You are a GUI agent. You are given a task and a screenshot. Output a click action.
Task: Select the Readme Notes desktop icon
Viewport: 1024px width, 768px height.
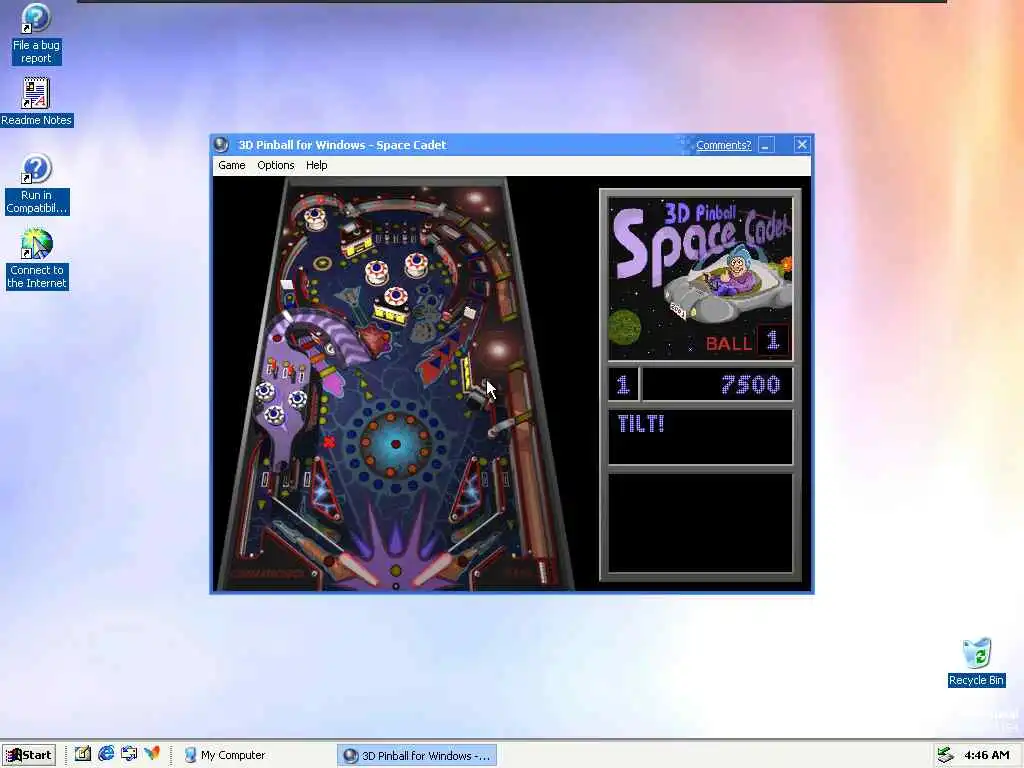click(x=37, y=102)
